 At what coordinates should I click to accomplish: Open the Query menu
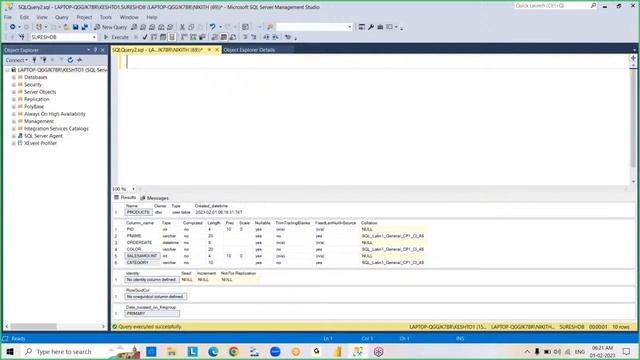point(62,17)
